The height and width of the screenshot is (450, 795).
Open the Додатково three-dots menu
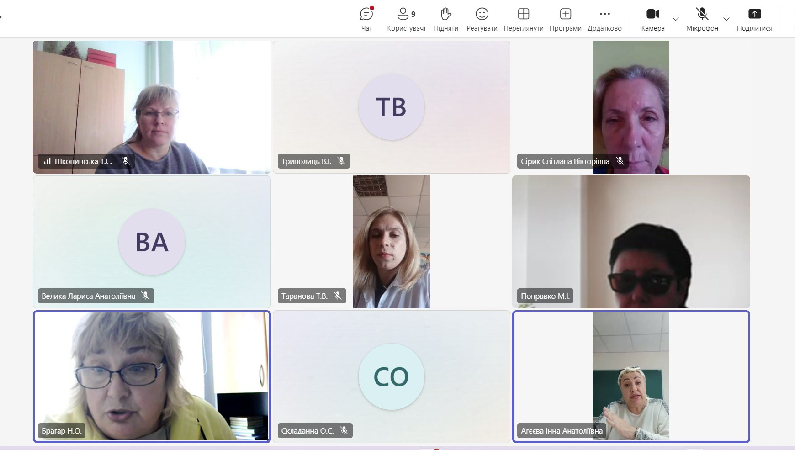click(x=604, y=19)
